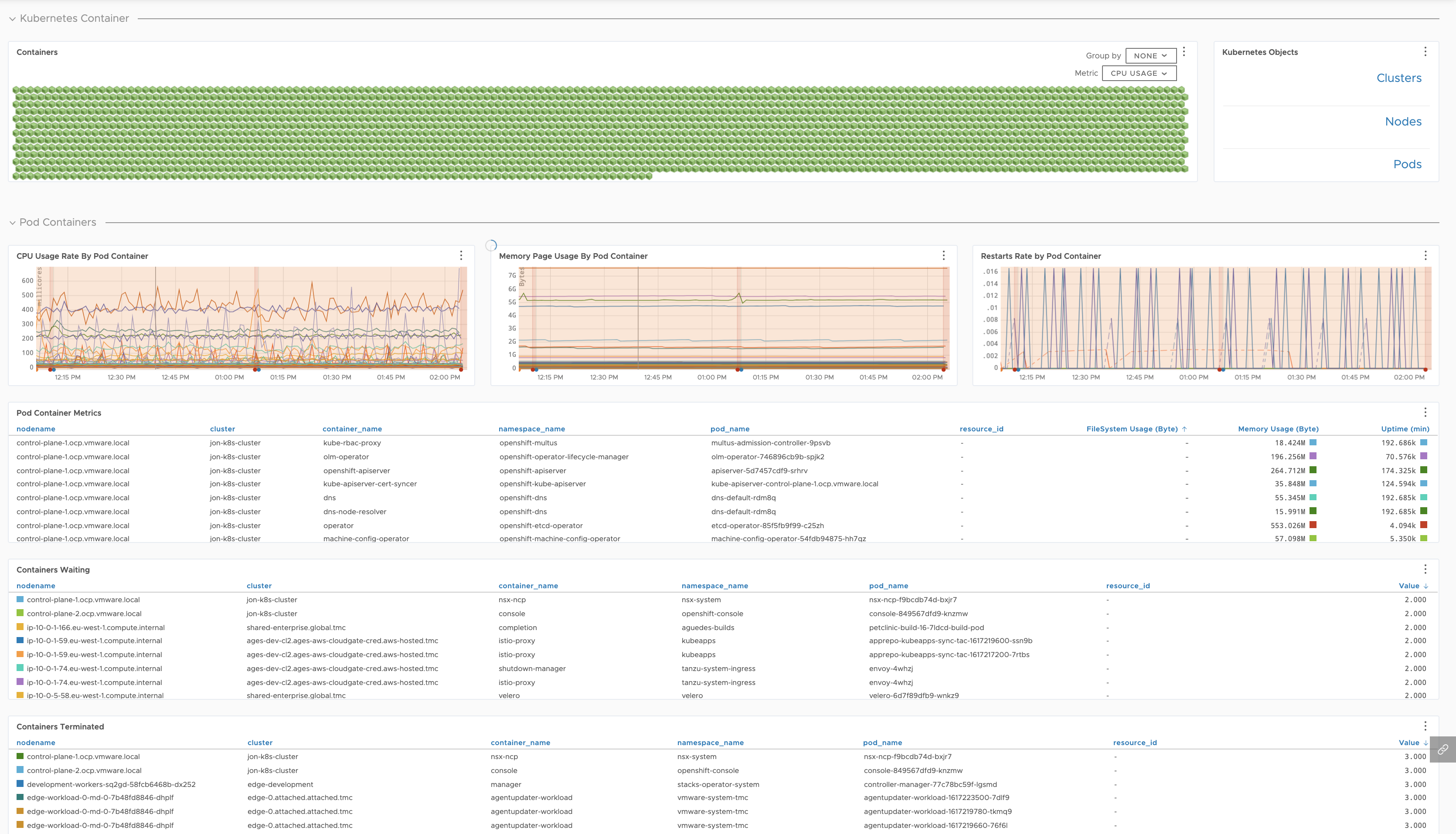Click the three-dot menu on Memory Page Usage chart
This screenshot has height=834, width=1456.
coord(944,255)
